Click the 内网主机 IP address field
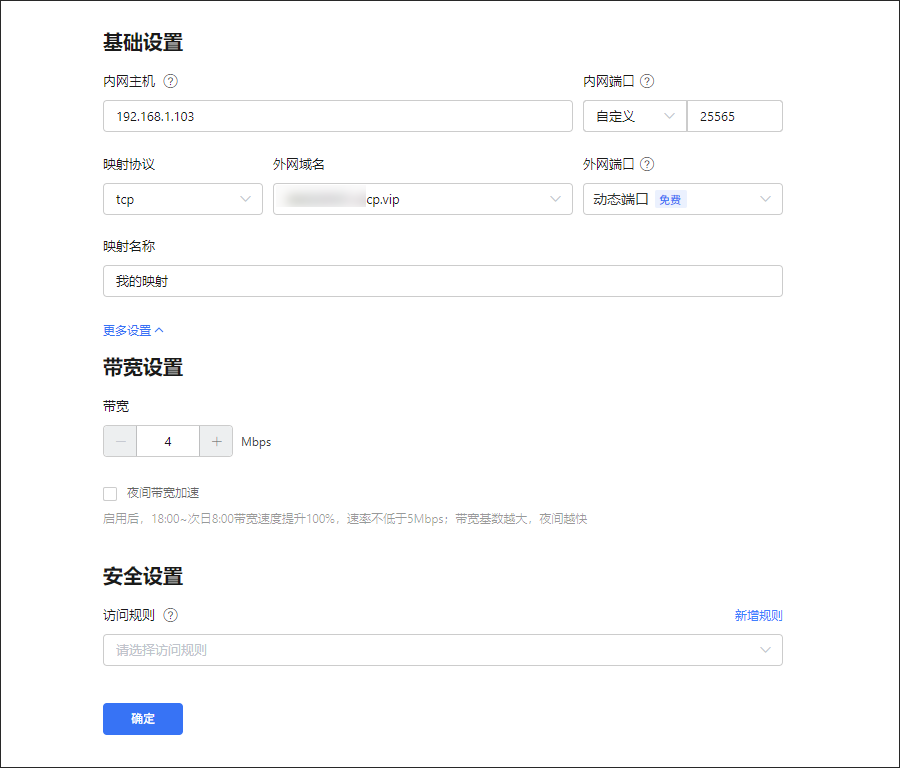The width and height of the screenshot is (900, 768). tap(337, 116)
